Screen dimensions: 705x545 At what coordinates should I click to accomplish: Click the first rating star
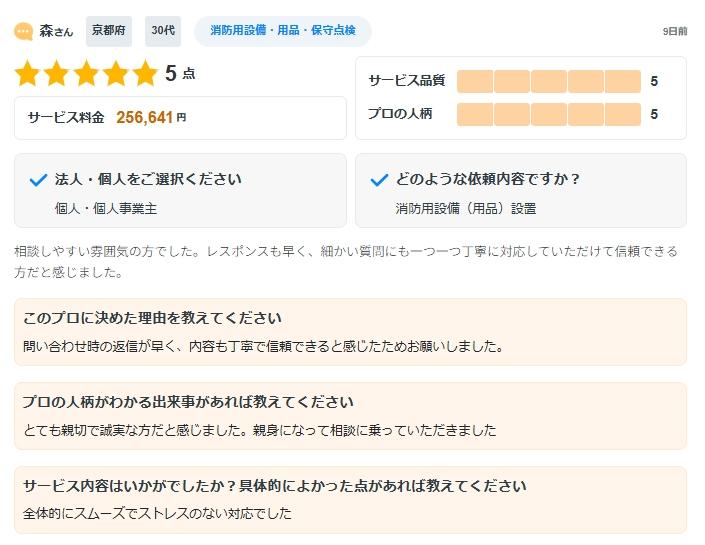pyautogui.click(x=28, y=73)
